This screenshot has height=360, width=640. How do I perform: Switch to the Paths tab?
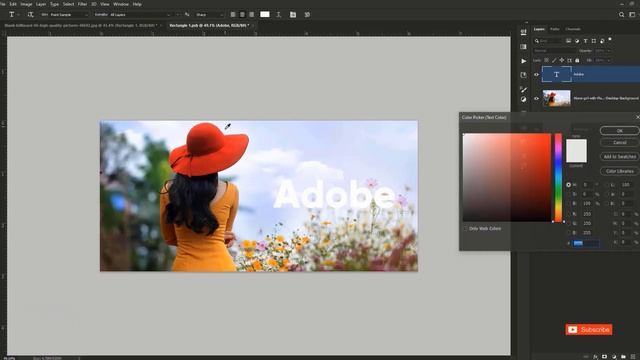(555, 29)
